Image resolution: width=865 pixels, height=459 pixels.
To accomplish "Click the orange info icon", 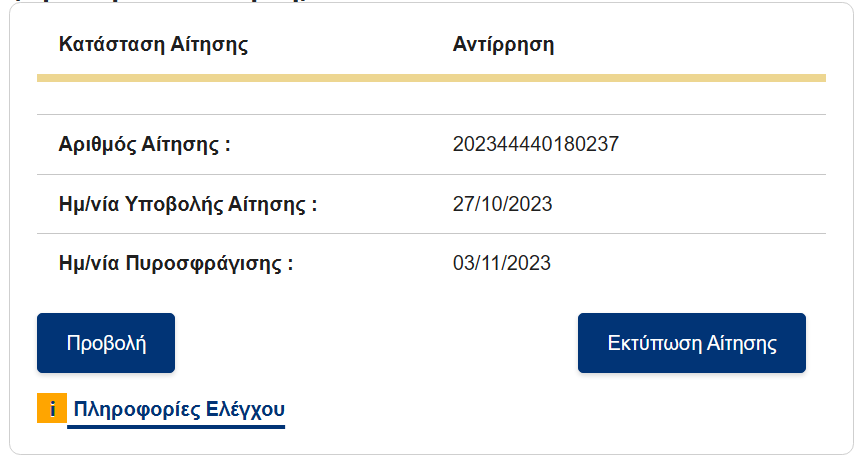I will tap(52, 408).
